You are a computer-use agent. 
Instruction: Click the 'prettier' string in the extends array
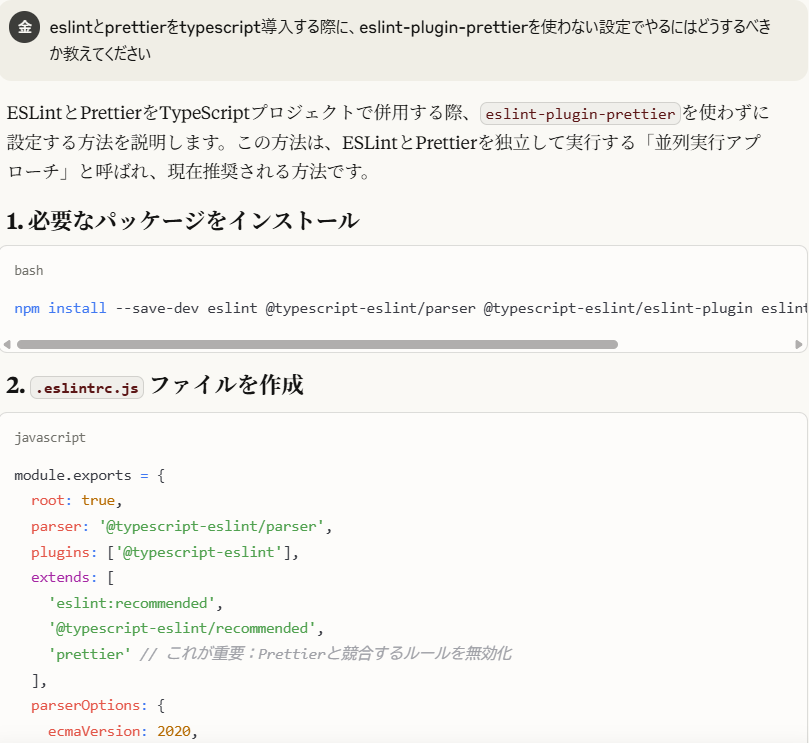coord(89,654)
